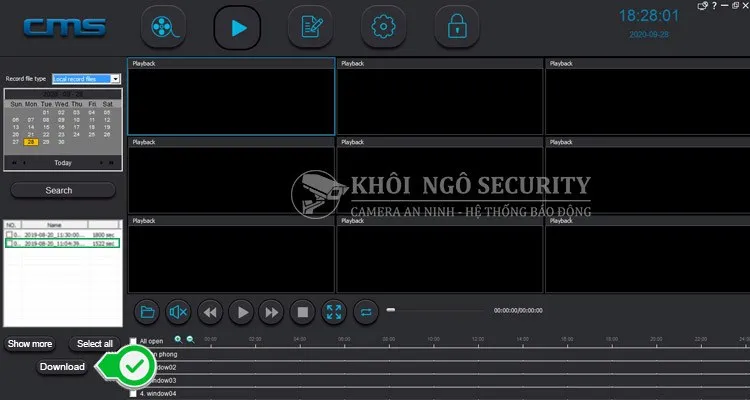750x400 pixels.
Task: Click the 02:00 timeline marker
Action: [255, 339]
